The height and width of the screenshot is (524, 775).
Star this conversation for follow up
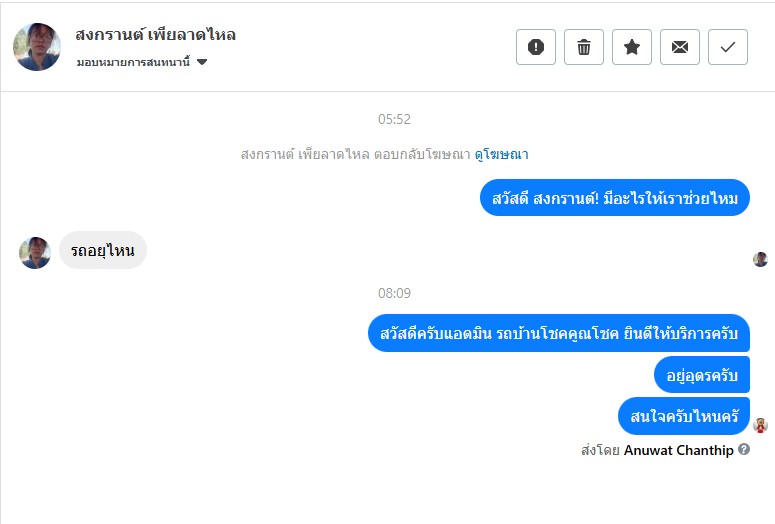(x=632, y=47)
